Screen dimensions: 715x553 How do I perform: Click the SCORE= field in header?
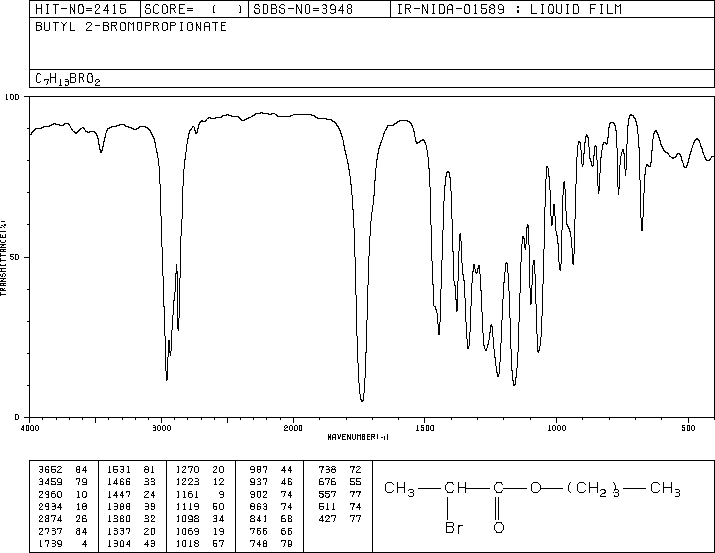coord(193,10)
